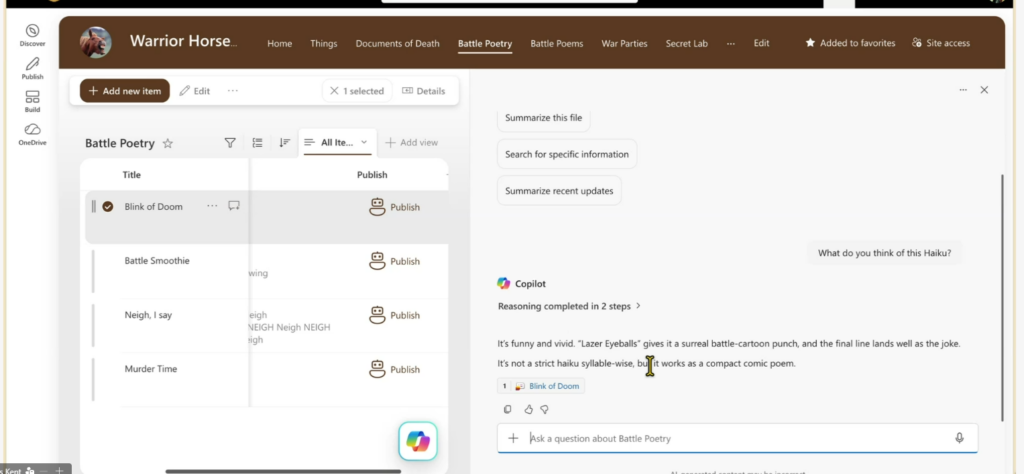Click the Ask a question input field
The height and width of the screenshot is (474, 1024).
(x=738, y=438)
